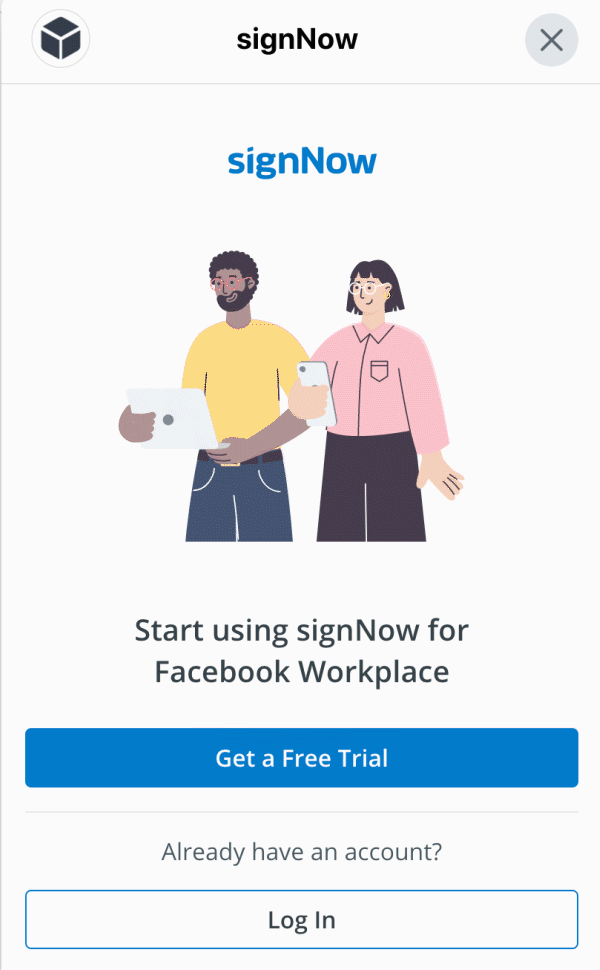Screen dimensions: 600x970
Task: Click the woman's dark skirt
Action: (371, 486)
